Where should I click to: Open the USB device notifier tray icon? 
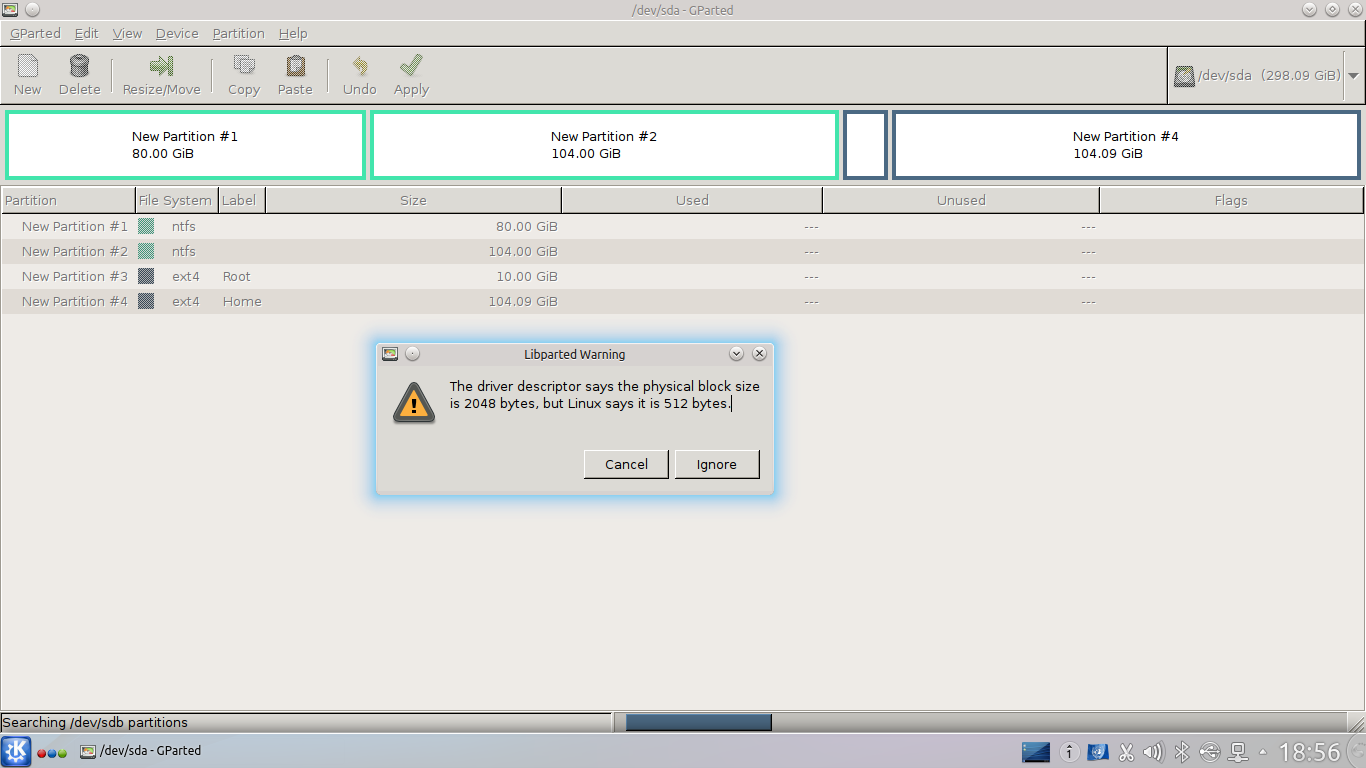pos(1209,752)
